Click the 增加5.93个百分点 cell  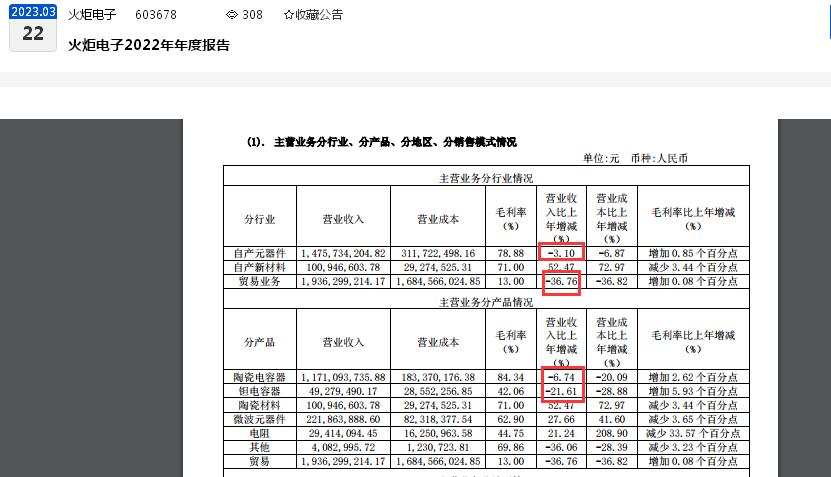tap(693, 391)
